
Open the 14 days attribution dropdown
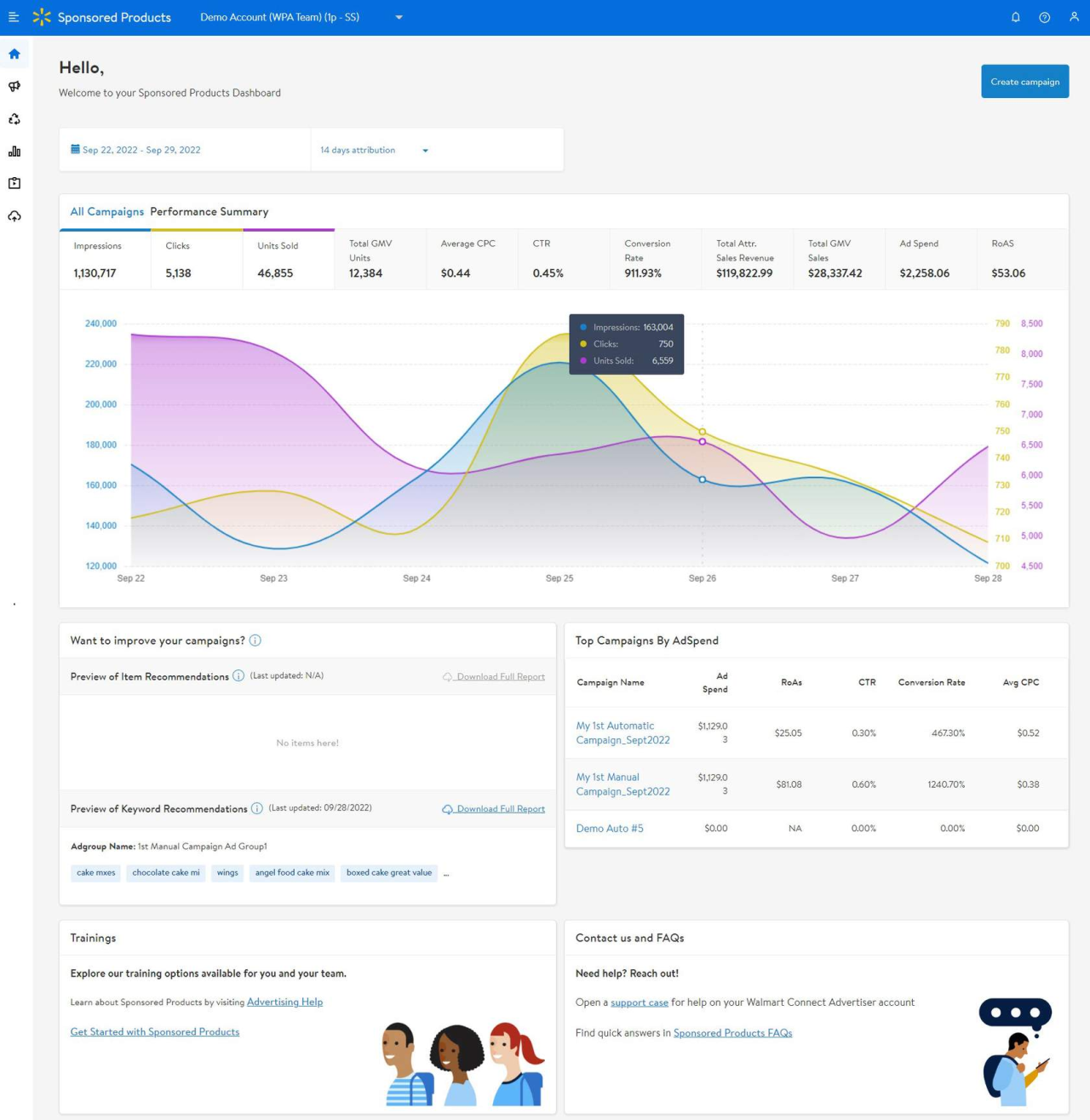(375, 150)
